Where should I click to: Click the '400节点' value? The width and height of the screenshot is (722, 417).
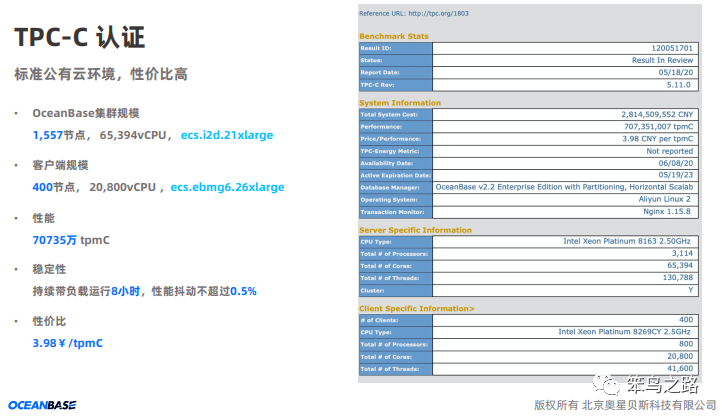click(x=53, y=187)
